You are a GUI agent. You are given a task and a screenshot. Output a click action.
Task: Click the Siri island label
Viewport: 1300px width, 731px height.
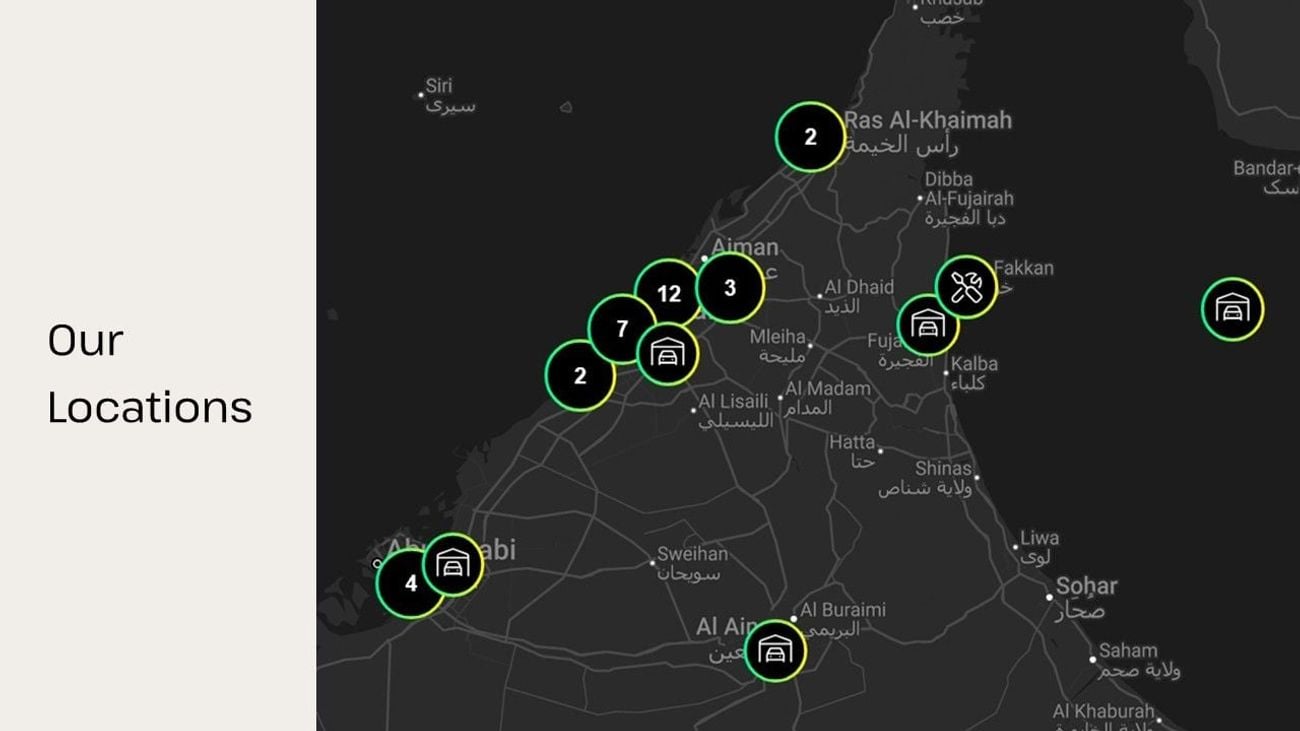tap(439, 86)
